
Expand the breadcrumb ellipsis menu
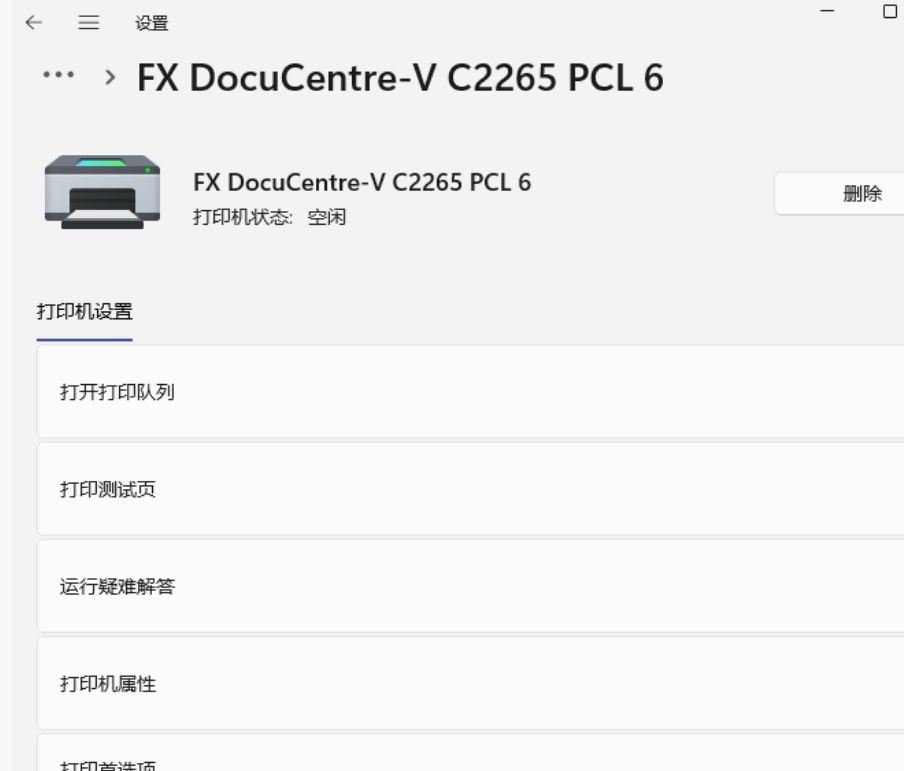click(62, 77)
